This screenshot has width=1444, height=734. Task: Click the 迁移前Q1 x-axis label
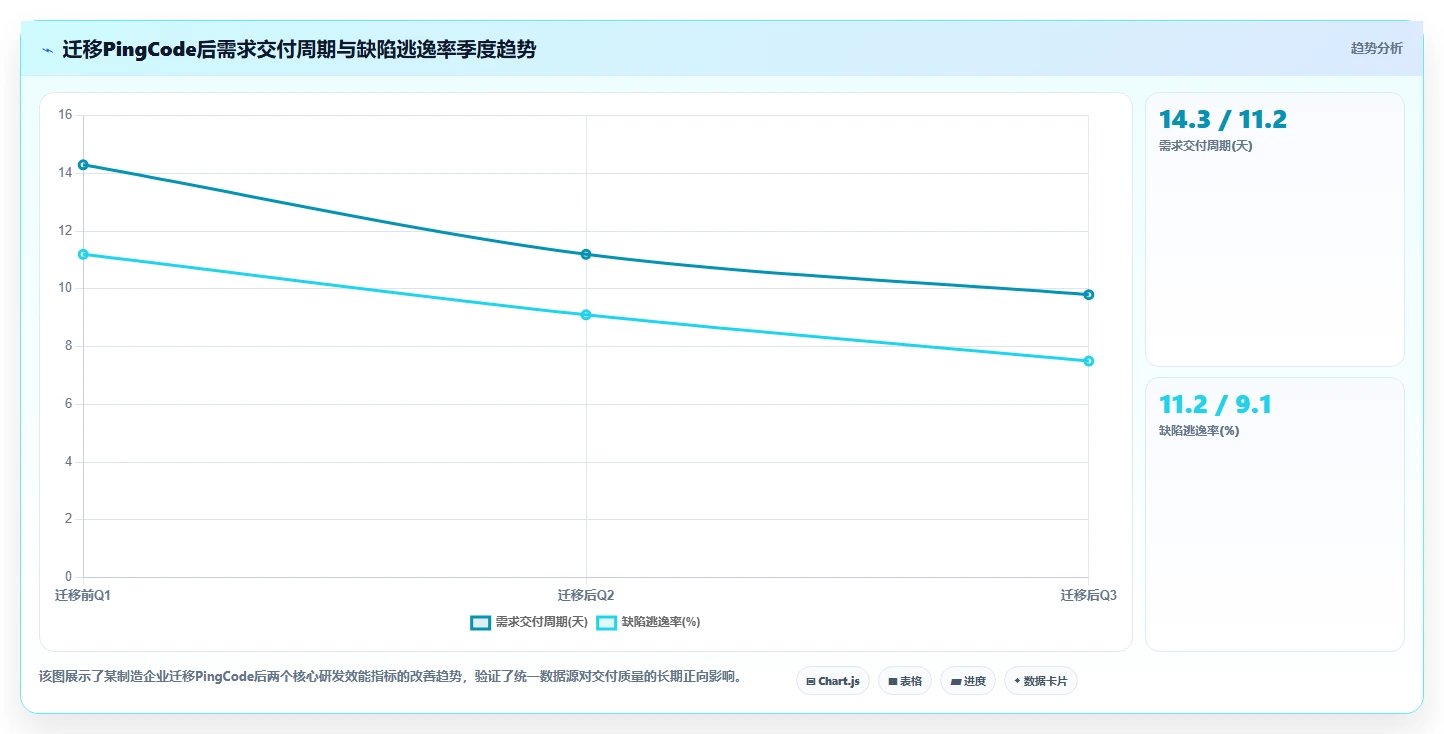(83, 596)
